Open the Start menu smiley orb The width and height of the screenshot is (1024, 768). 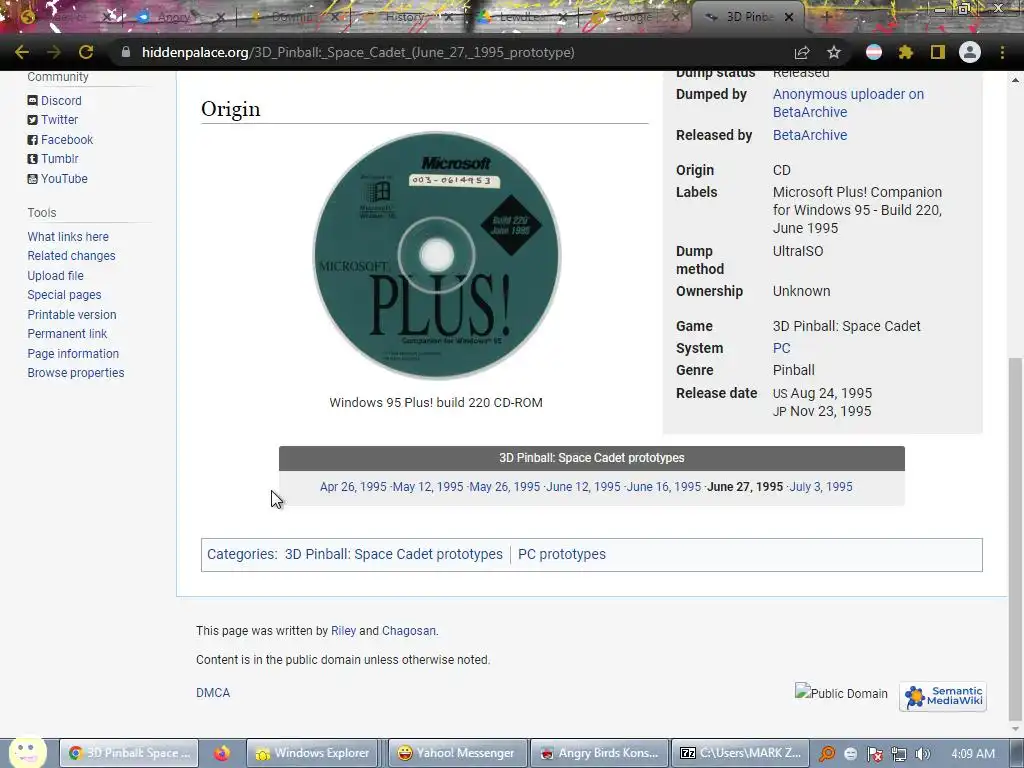[x=27, y=752]
